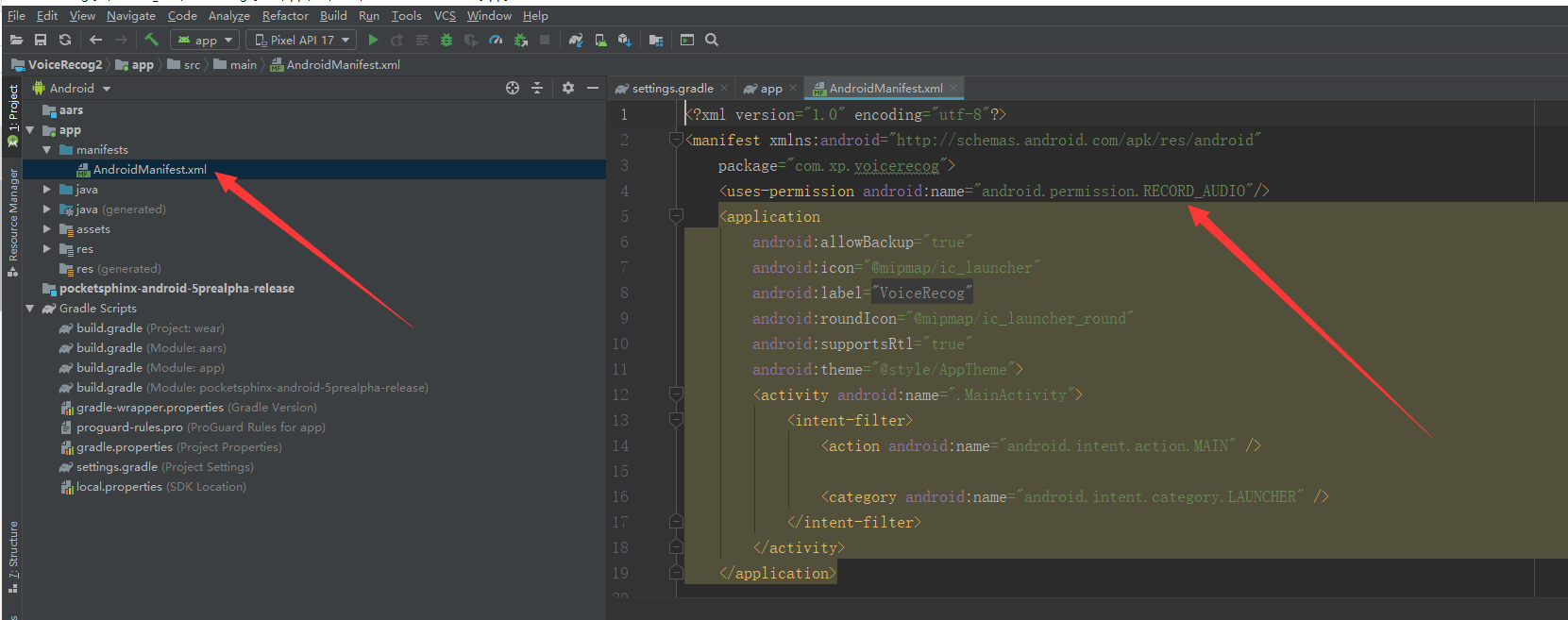
Task: Open the File menu
Action: point(17,15)
